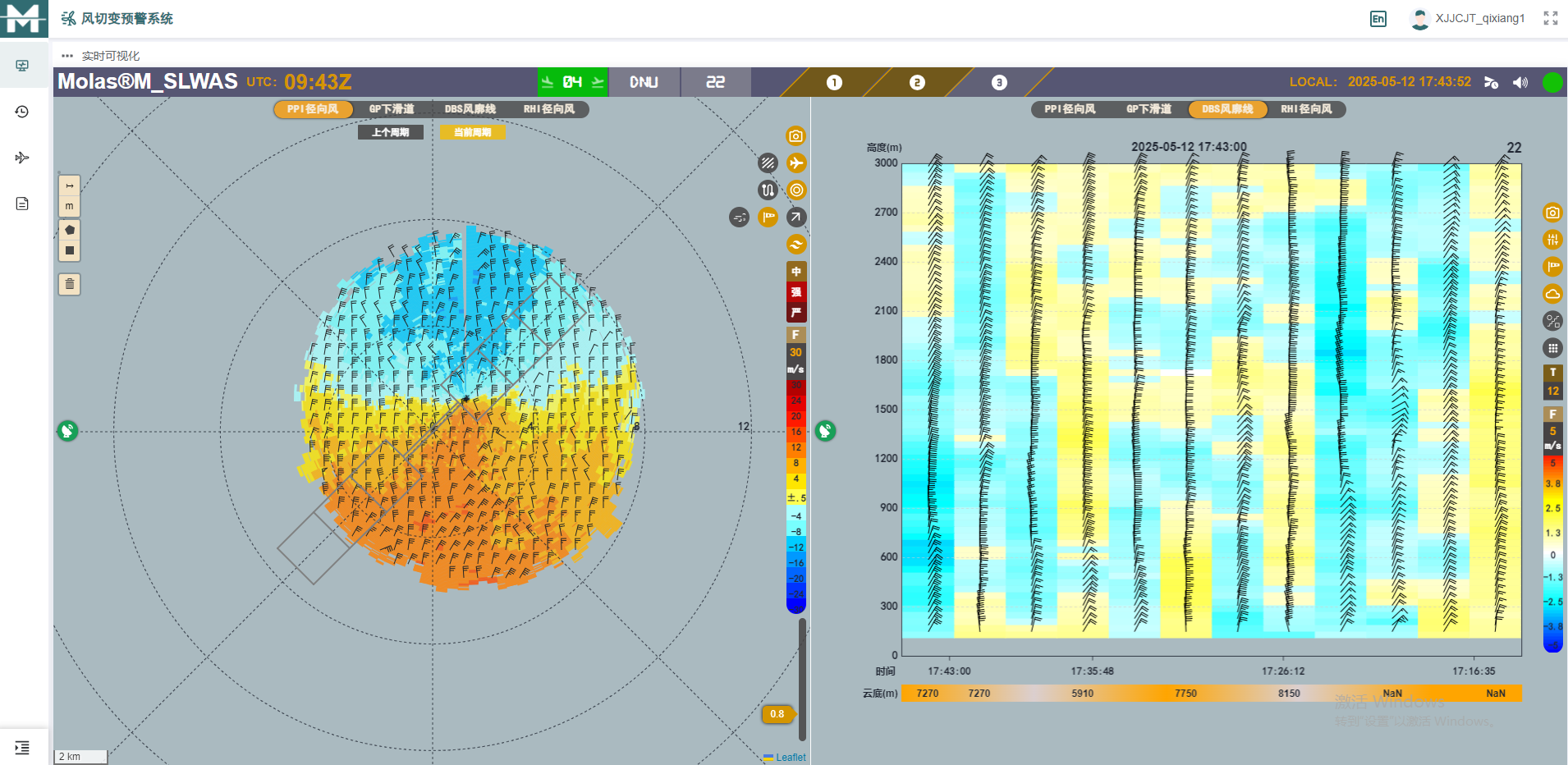Viewport: 1568px width, 765px height.
Task: Open the real-time monitor sidebar icon
Action: tap(22, 66)
